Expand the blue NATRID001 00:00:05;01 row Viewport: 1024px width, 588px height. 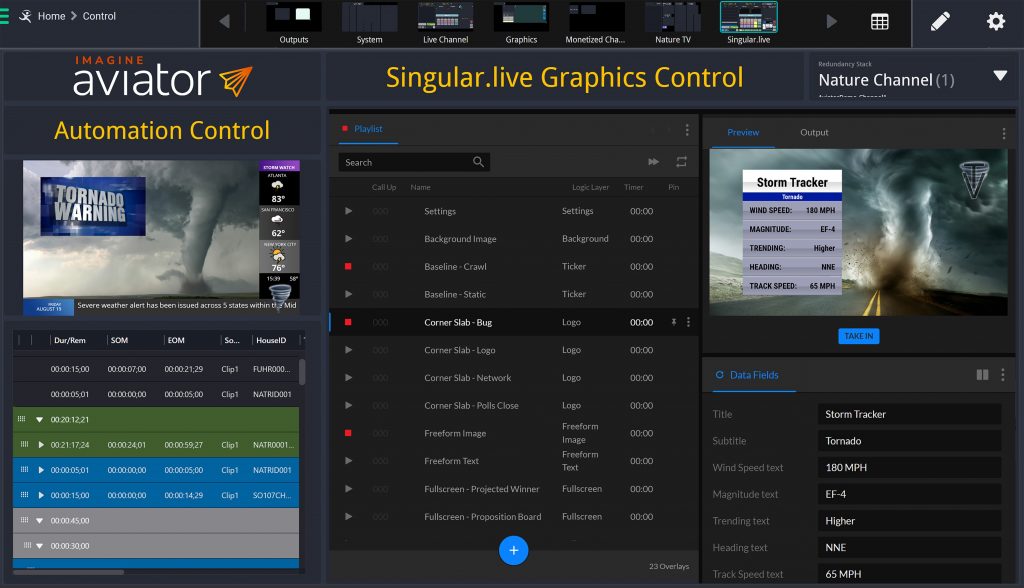pyautogui.click(x=41, y=470)
